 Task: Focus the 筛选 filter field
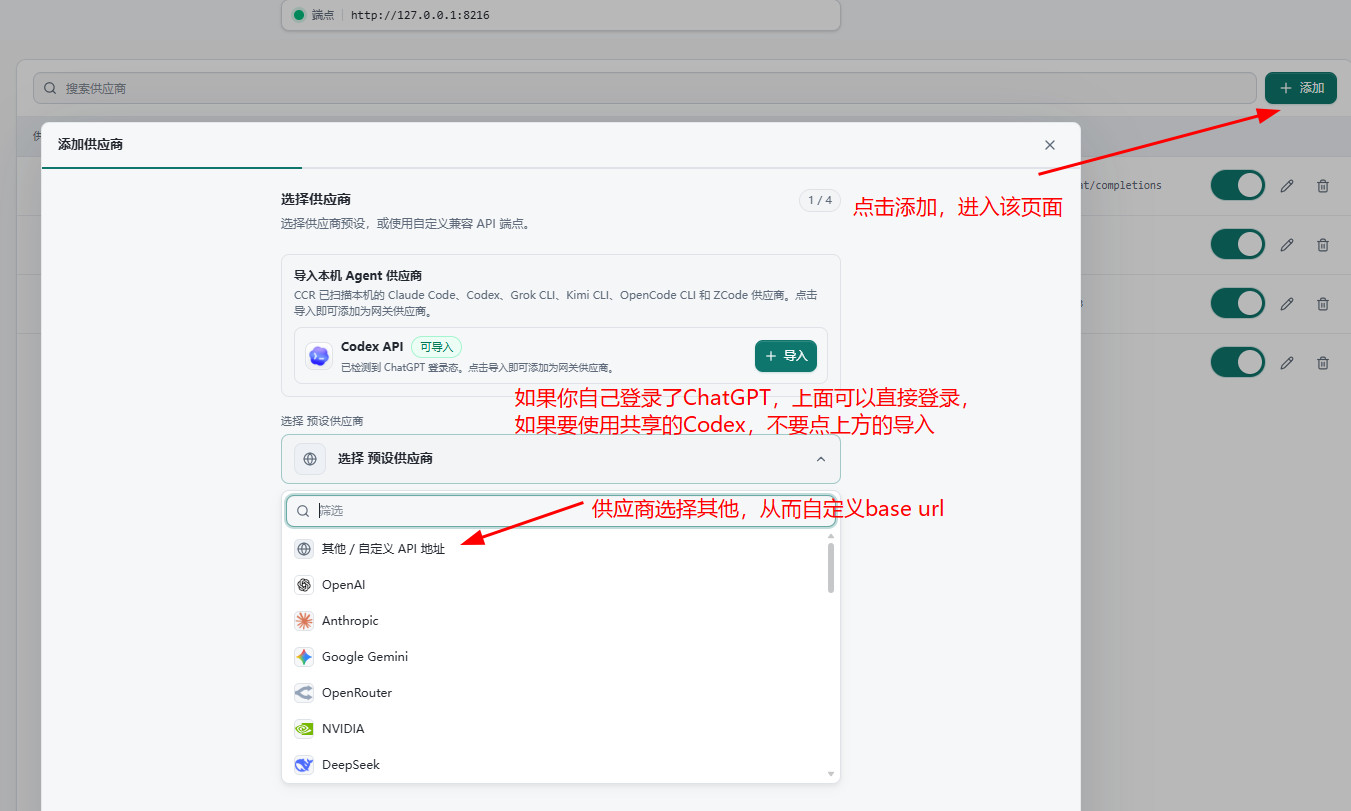[x=561, y=510]
